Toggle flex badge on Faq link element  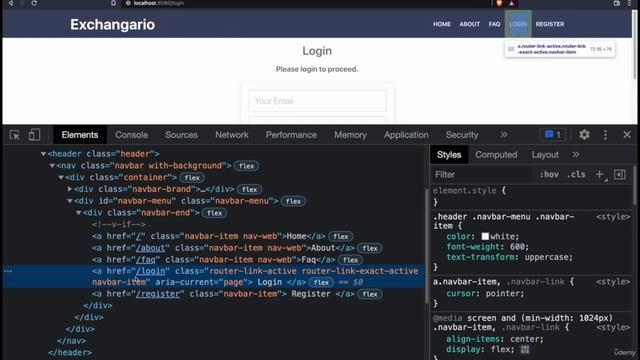(350, 260)
